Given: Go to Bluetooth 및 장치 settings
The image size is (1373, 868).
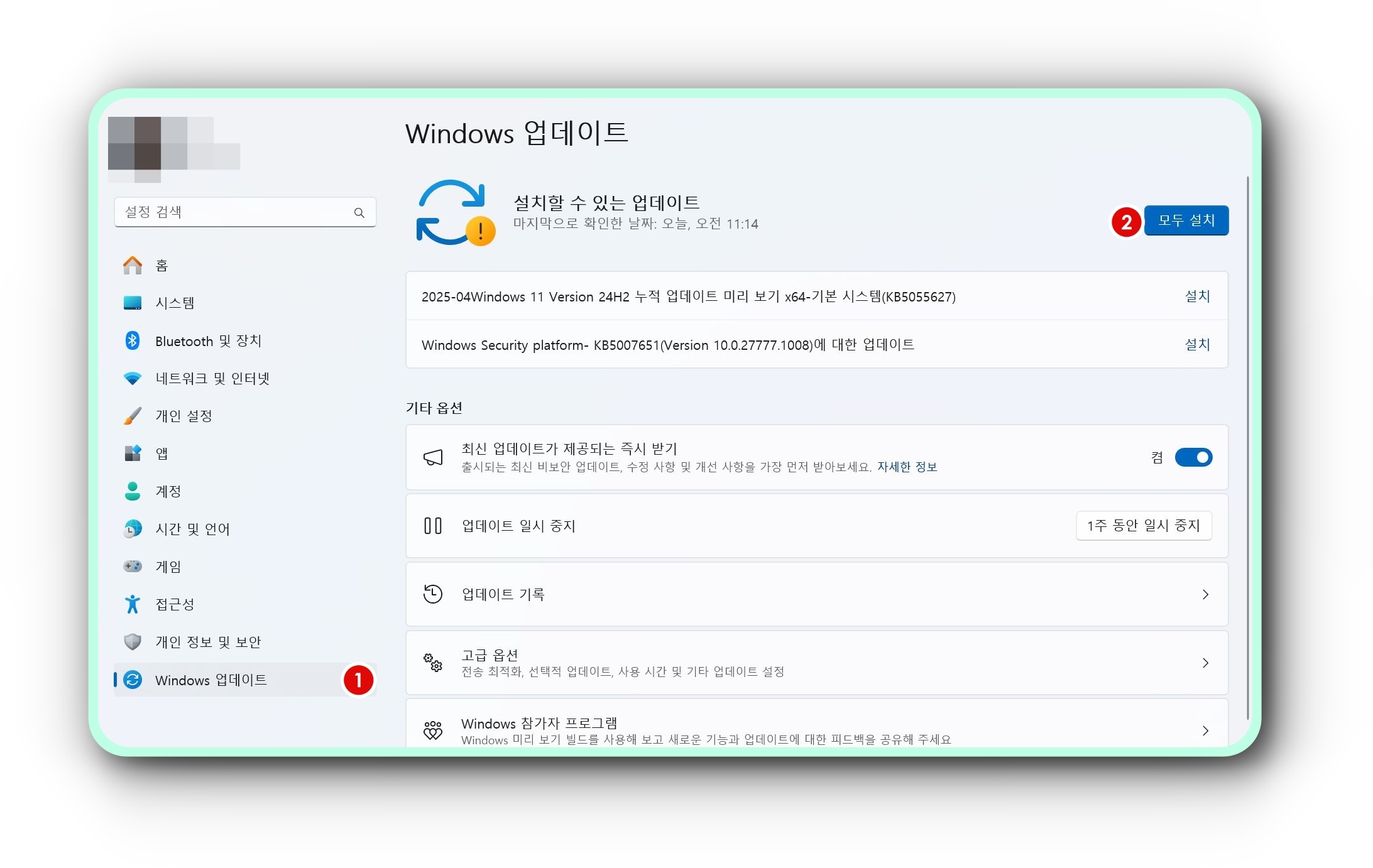Looking at the screenshot, I should [x=245, y=340].
